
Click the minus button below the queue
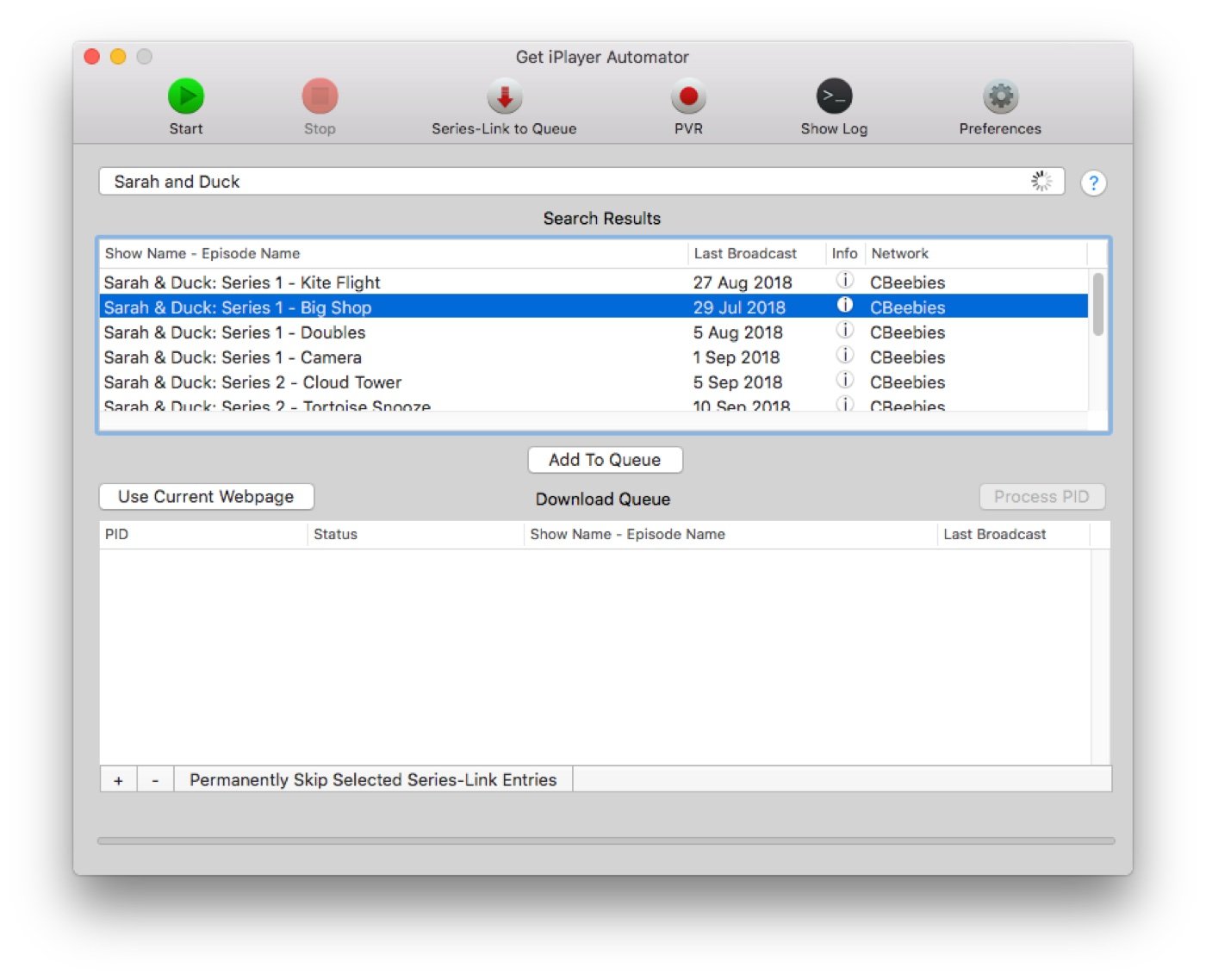point(155,779)
